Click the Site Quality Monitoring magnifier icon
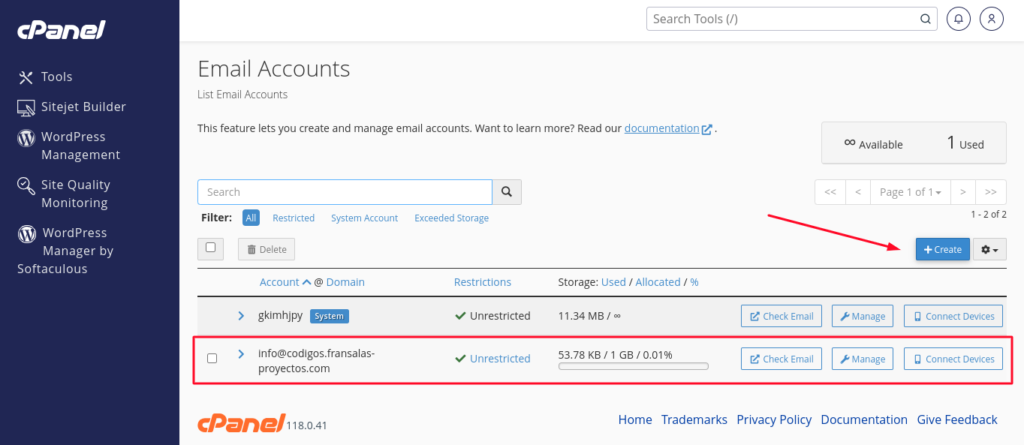 click(x=26, y=186)
